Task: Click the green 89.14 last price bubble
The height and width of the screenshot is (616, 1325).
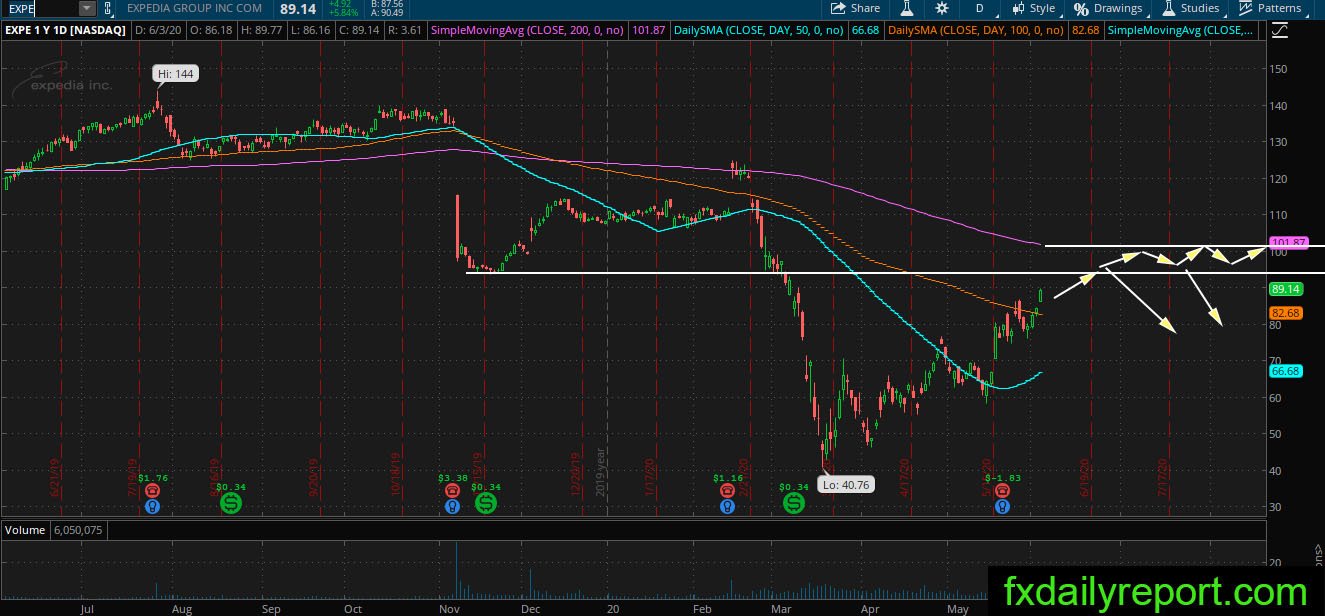Action: pos(1285,289)
